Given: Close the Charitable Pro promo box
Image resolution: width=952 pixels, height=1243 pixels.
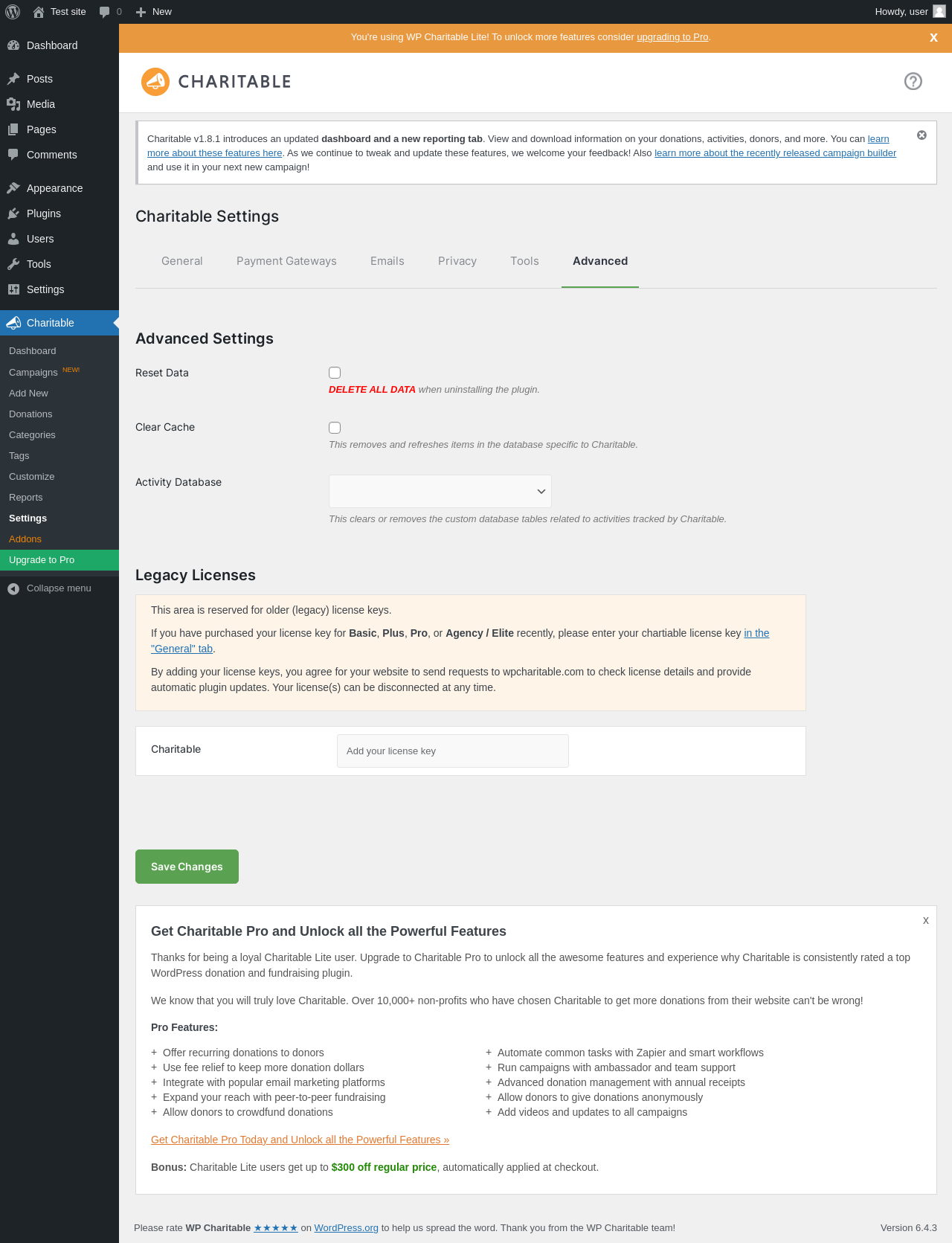Looking at the screenshot, I should [x=926, y=921].
